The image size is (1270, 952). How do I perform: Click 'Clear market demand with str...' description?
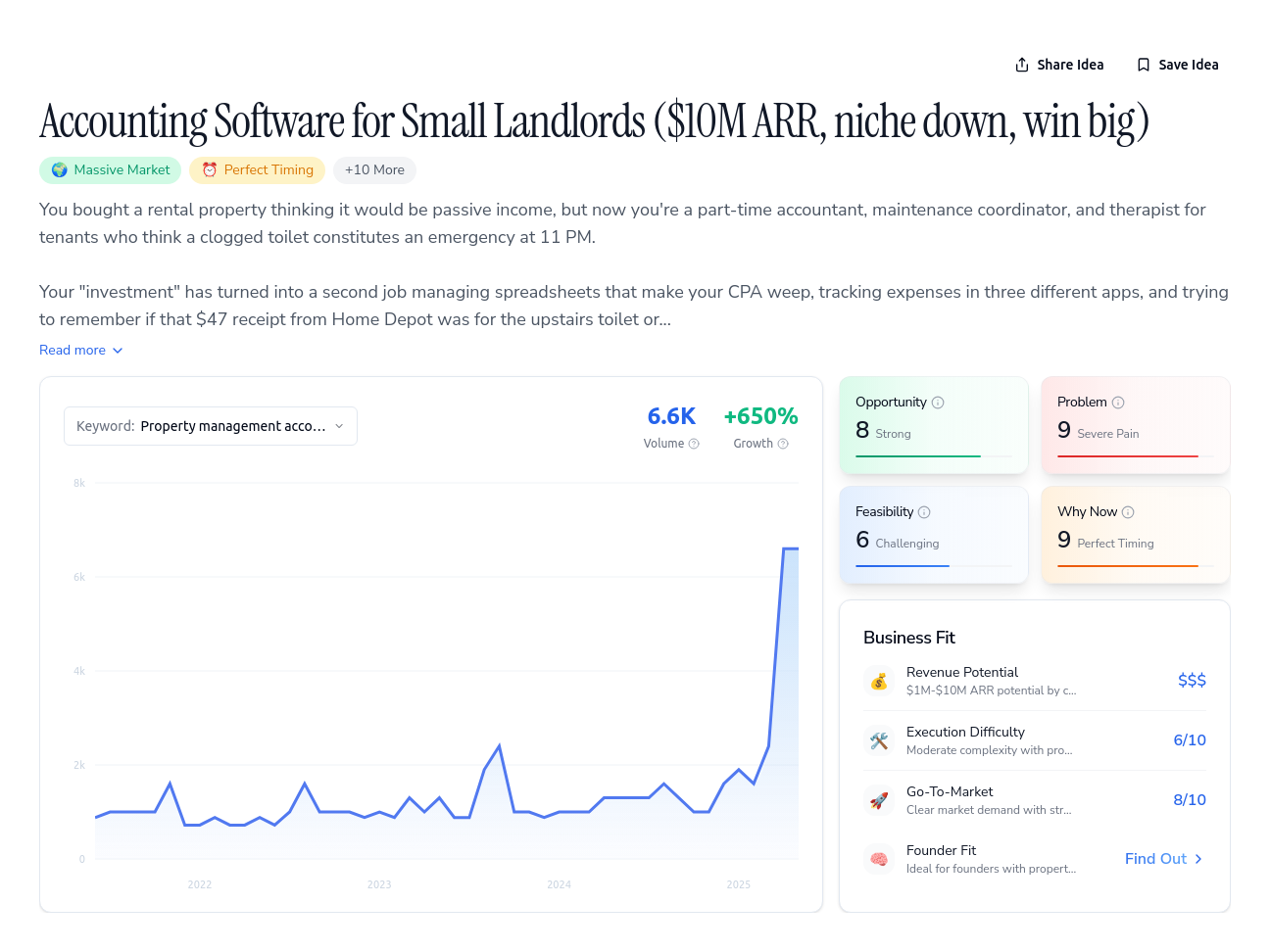click(989, 810)
